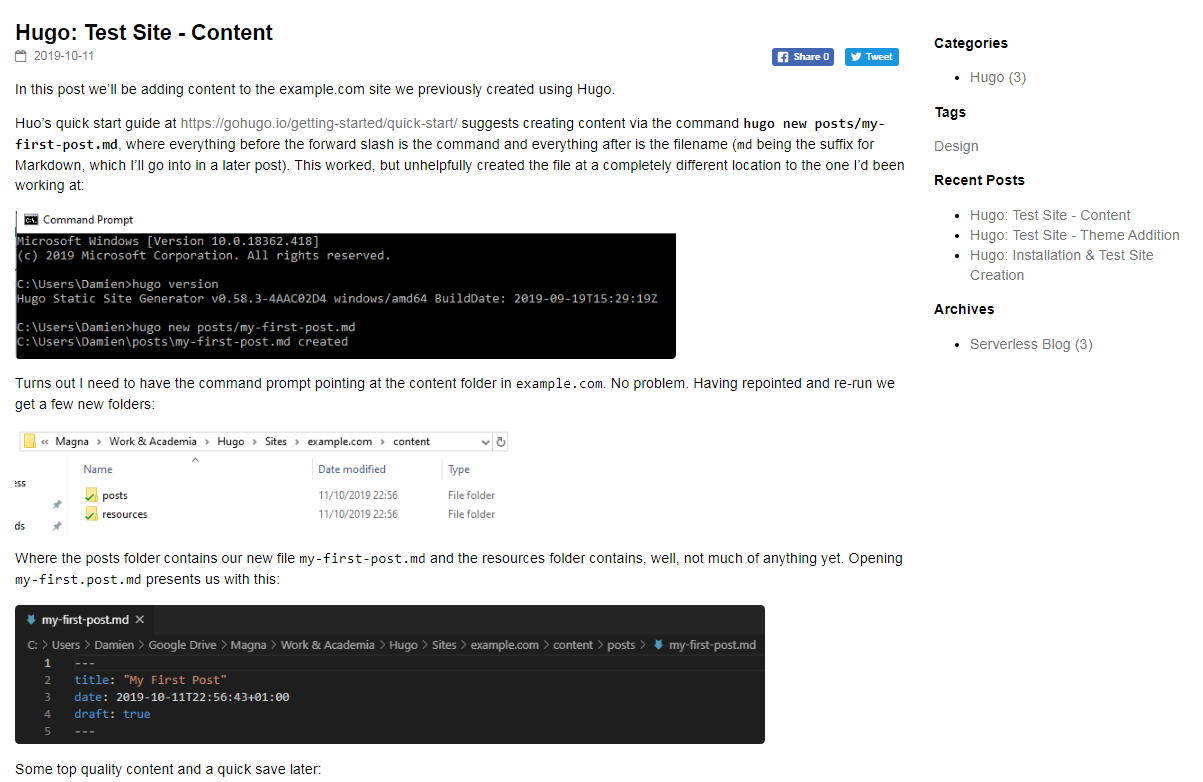The image size is (1203, 782).
Task: Click the draft: true code line
Action: click(x=112, y=714)
